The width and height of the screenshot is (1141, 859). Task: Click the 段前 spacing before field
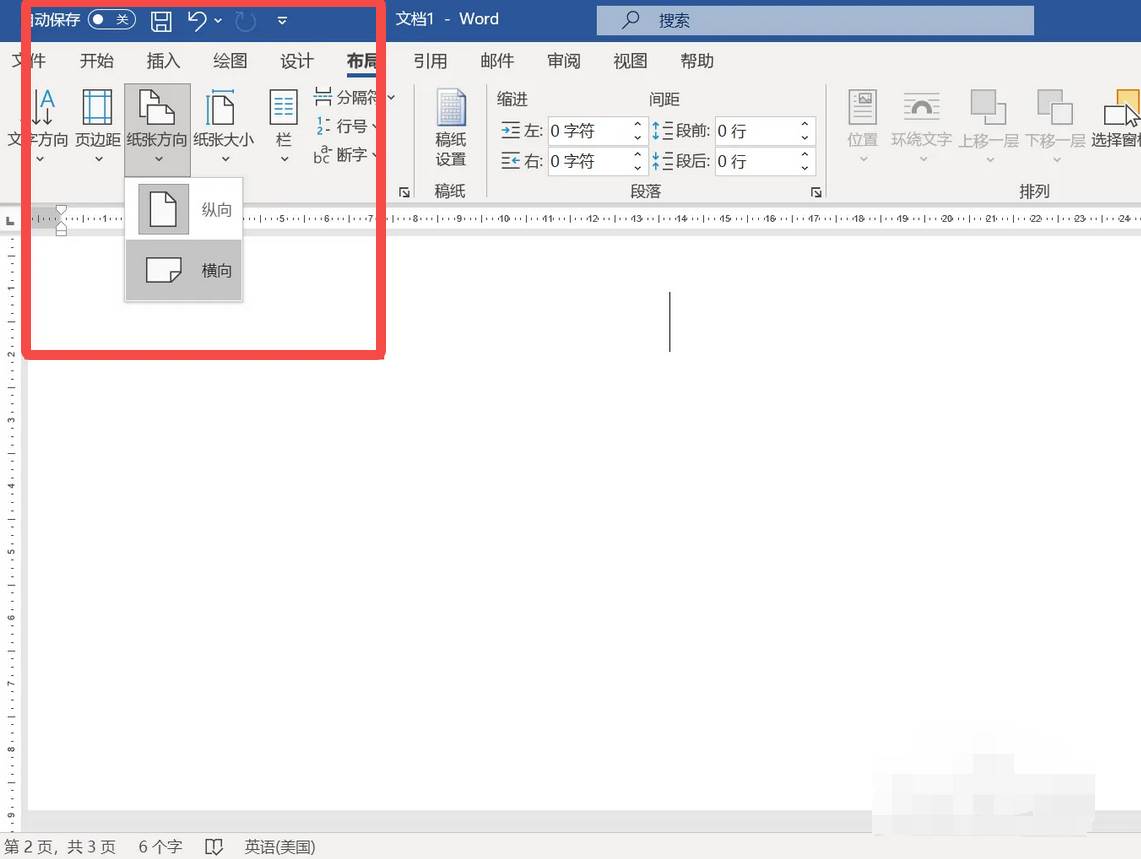[x=757, y=131]
